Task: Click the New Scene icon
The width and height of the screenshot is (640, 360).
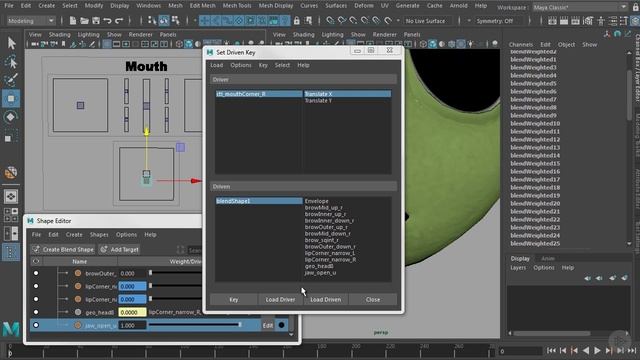Action: [x=73, y=20]
